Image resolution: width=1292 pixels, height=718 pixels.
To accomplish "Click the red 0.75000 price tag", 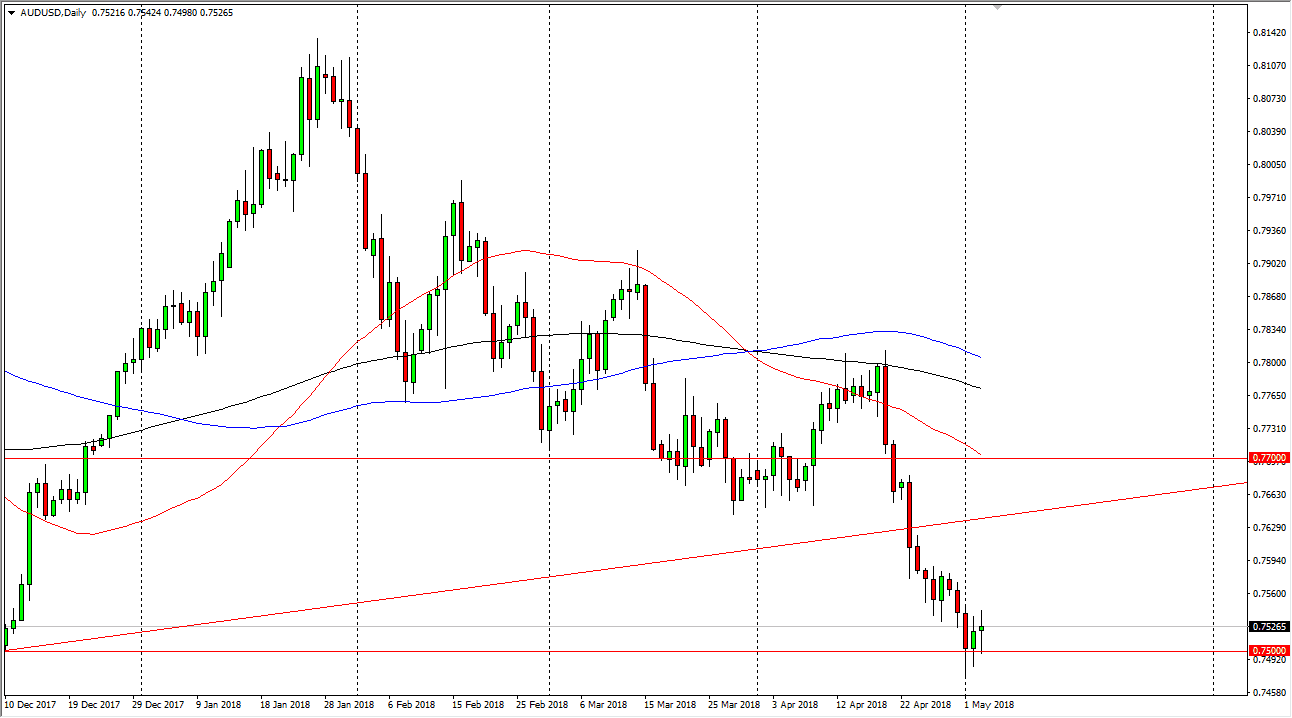I will point(1268,649).
